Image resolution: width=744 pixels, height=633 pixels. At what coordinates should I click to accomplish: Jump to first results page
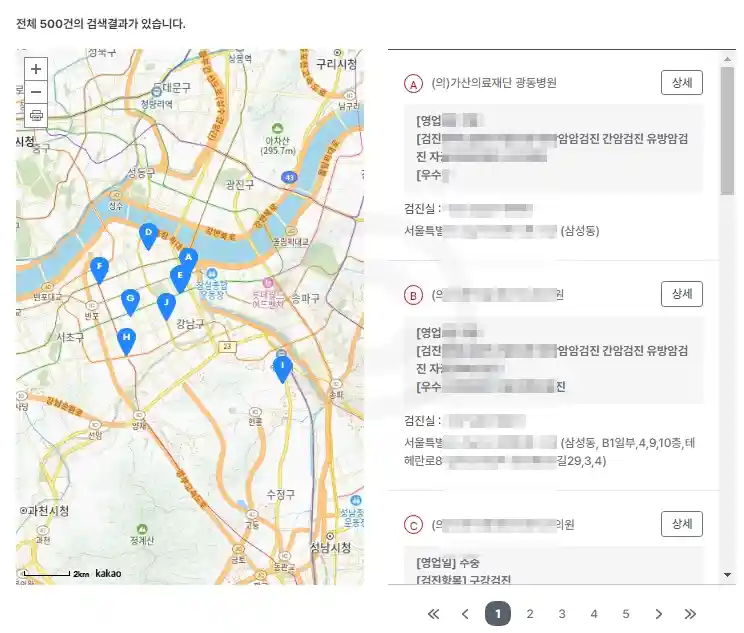click(x=433, y=614)
